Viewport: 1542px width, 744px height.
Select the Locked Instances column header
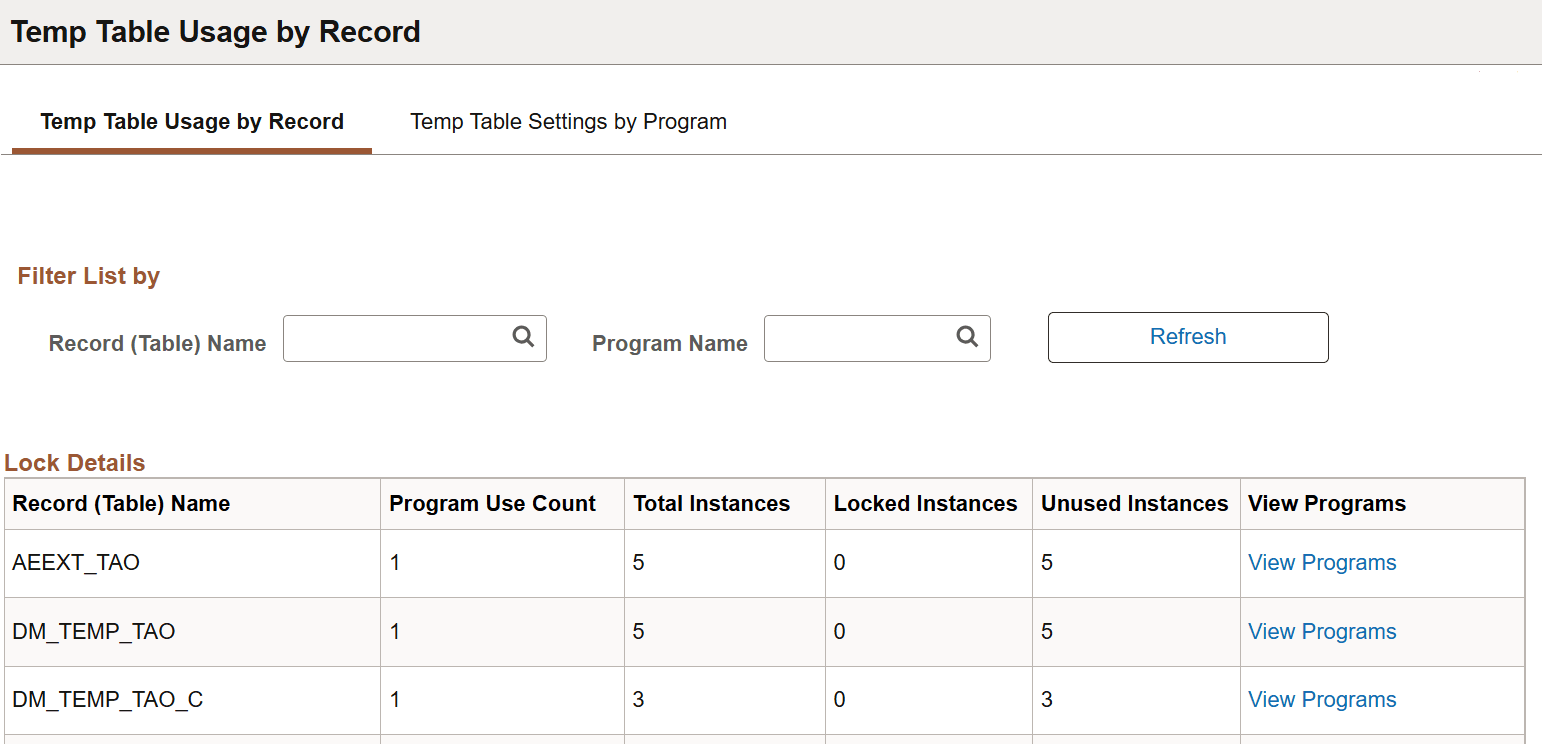point(925,503)
